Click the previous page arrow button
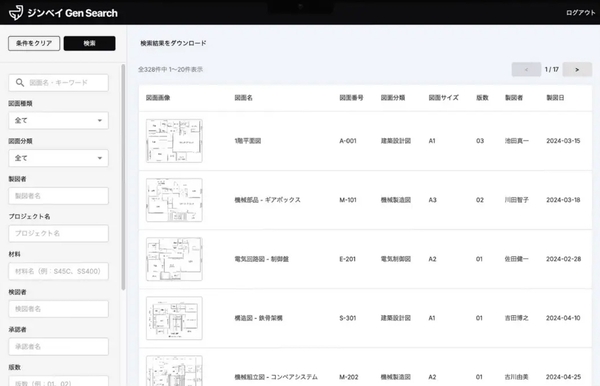The height and width of the screenshot is (386, 600). point(526,70)
